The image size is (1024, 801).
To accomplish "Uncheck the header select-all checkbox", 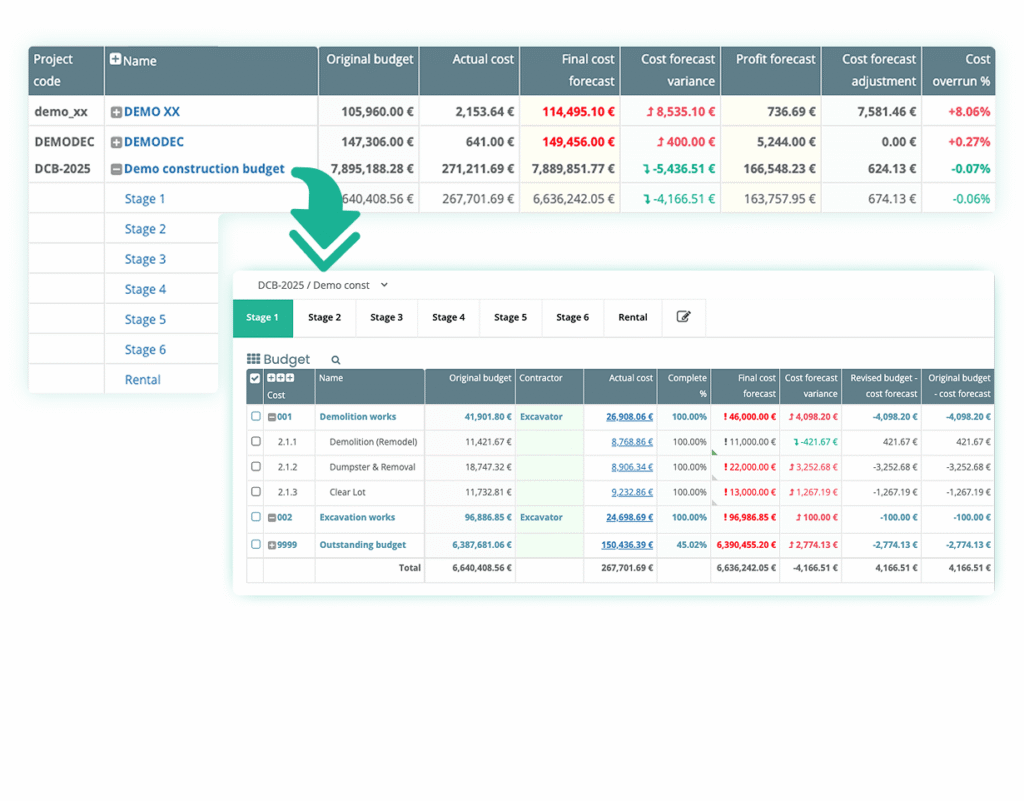I will (x=255, y=378).
